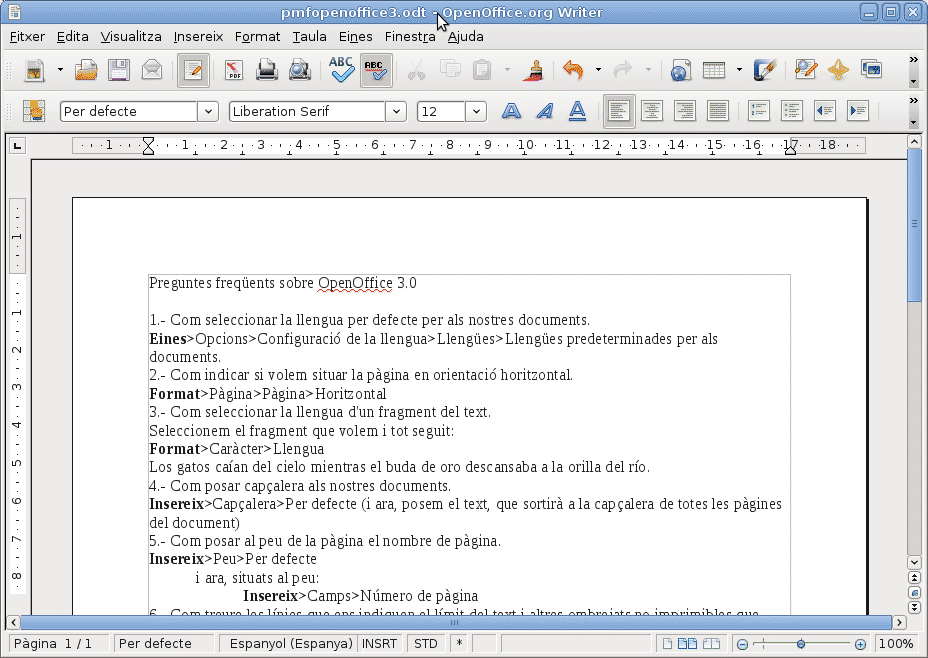Open Find & Replace icon

tap(805, 70)
